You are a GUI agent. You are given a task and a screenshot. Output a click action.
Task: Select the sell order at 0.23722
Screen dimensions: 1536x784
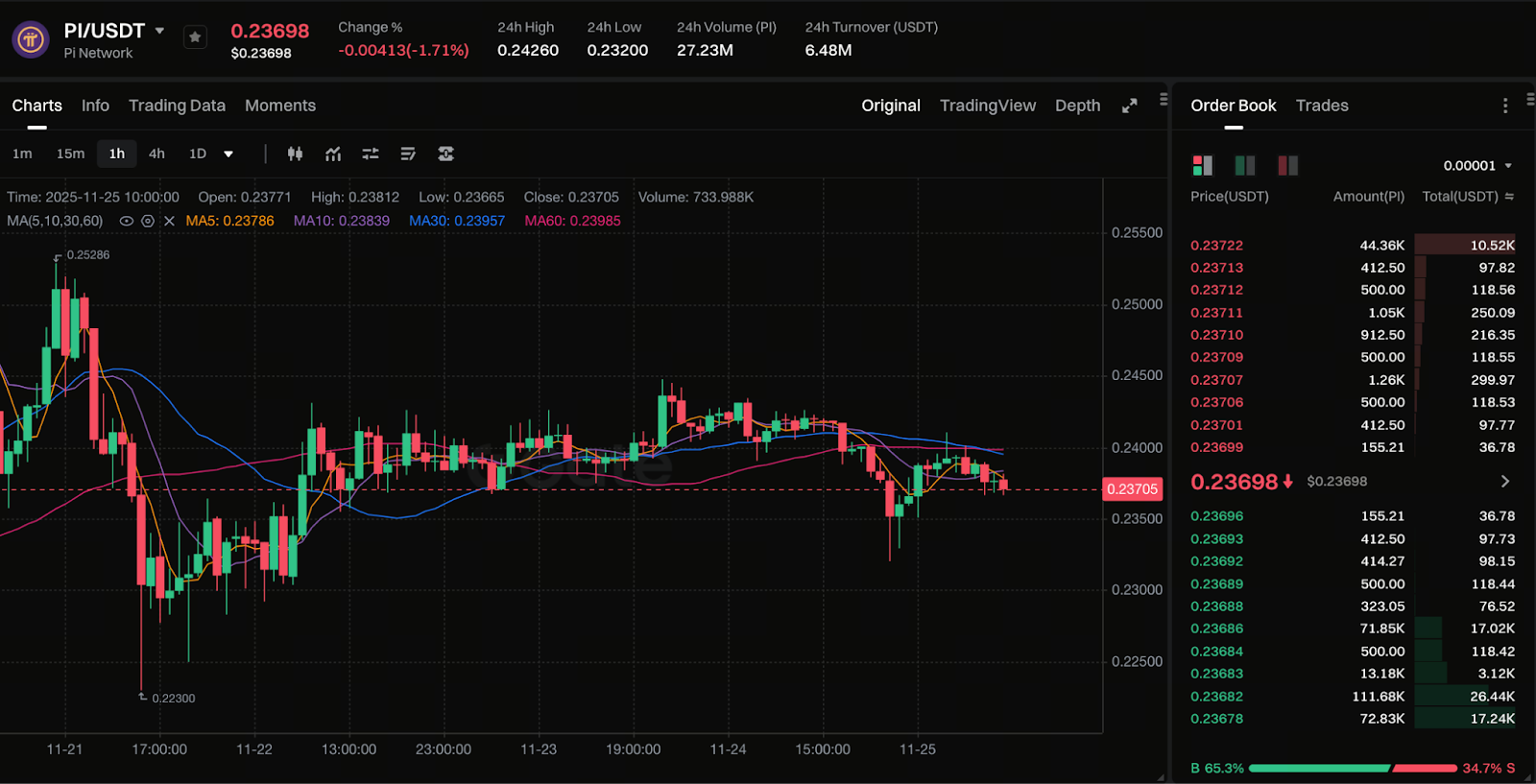tap(1353, 246)
